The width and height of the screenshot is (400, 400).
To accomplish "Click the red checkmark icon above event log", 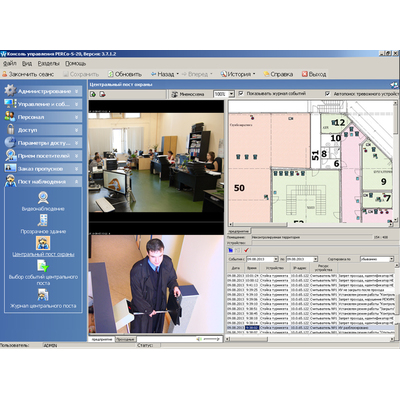I will coord(246,250).
